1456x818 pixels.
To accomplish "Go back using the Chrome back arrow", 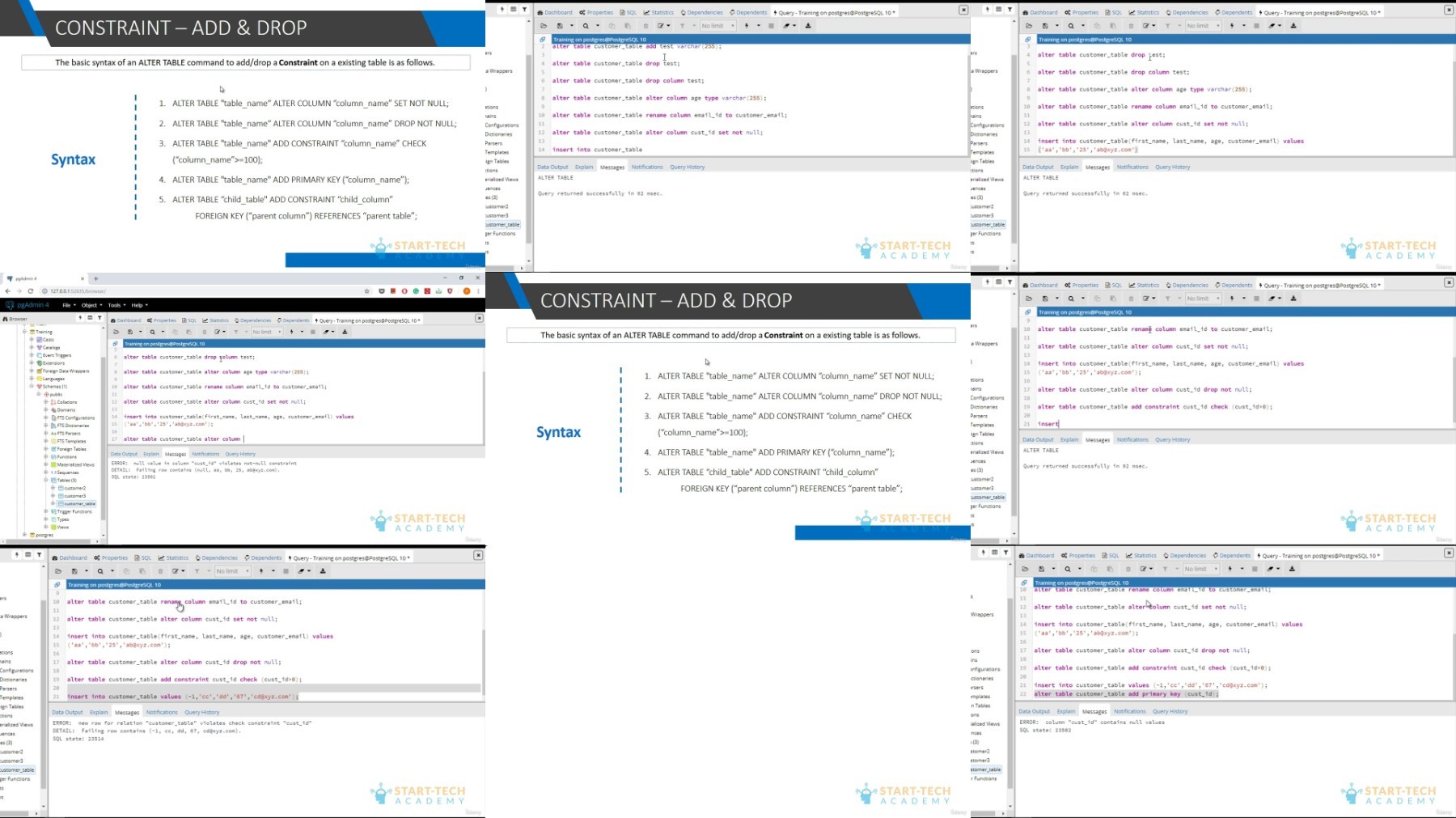I will pos(8,291).
